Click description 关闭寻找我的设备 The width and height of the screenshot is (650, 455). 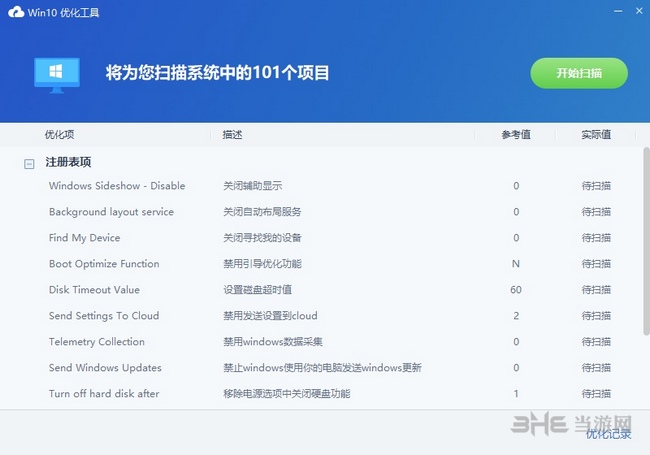click(262, 238)
